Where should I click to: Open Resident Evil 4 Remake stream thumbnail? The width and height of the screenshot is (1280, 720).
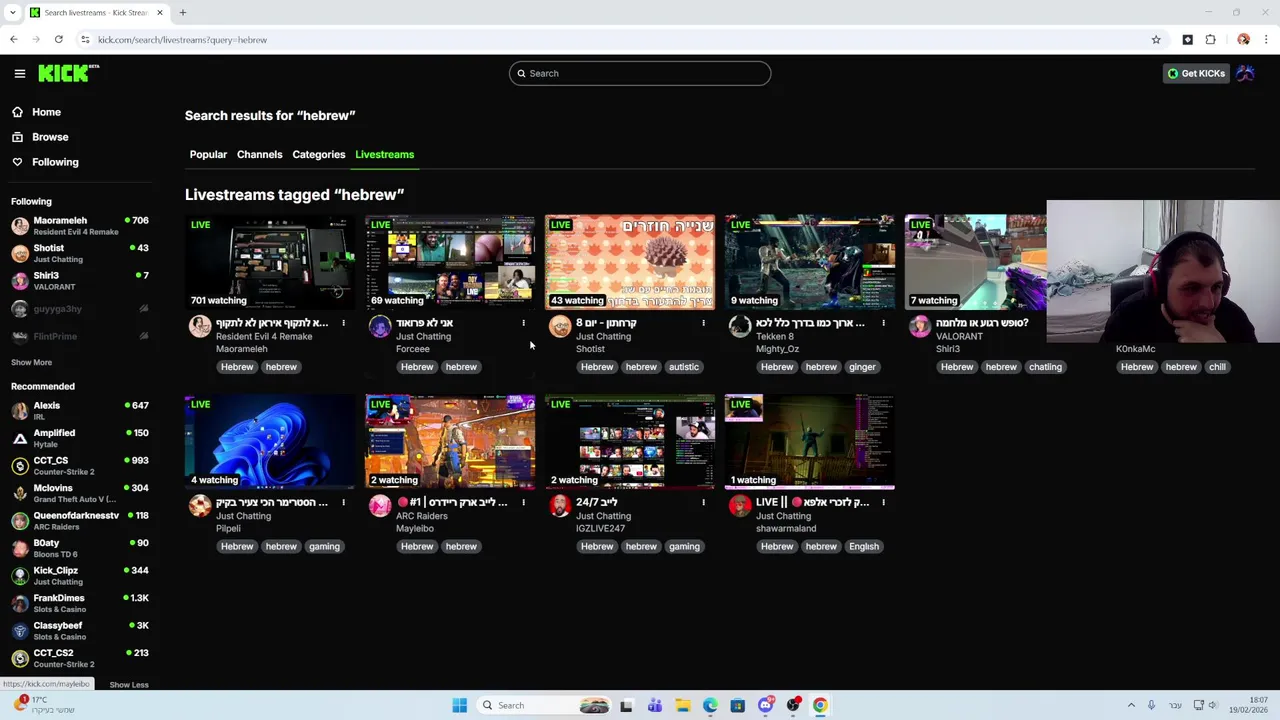pyautogui.click(x=270, y=262)
